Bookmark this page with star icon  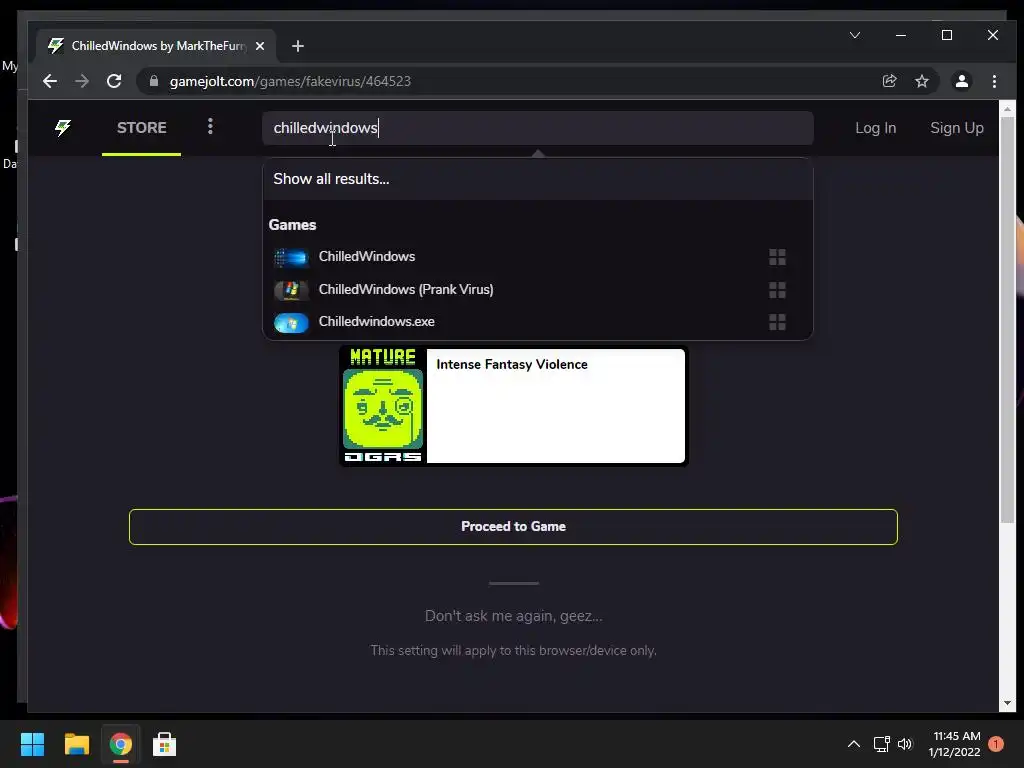pos(921,81)
